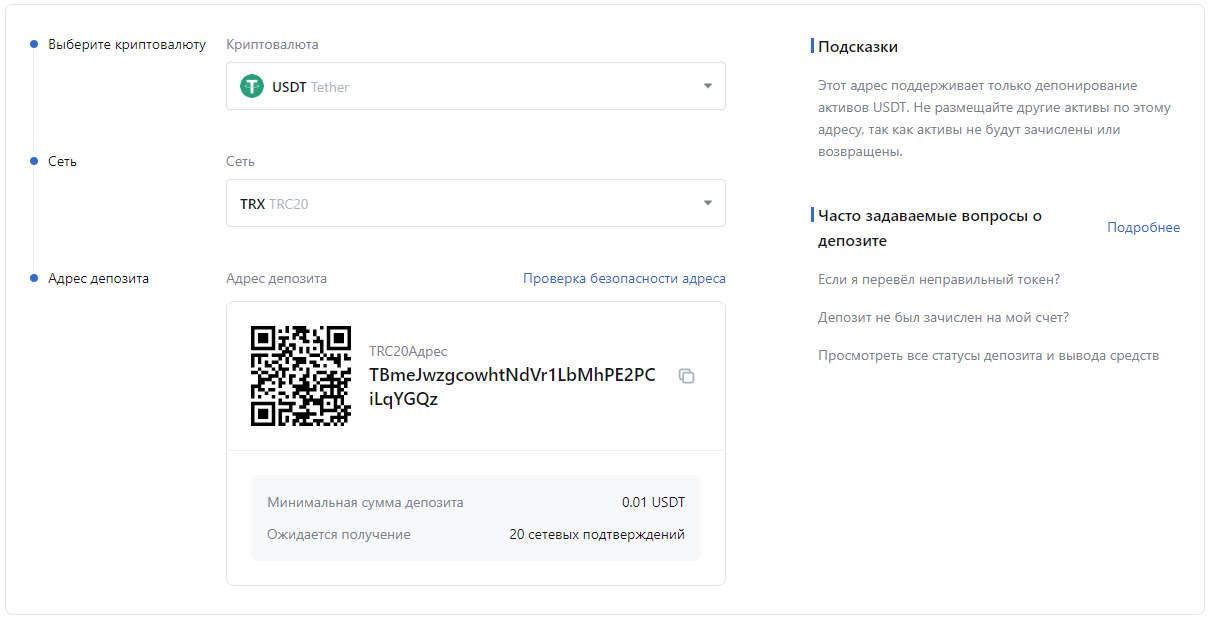
Task: Click the 'Адрес депозита' step bullet
Action: pyautogui.click(x=34, y=279)
